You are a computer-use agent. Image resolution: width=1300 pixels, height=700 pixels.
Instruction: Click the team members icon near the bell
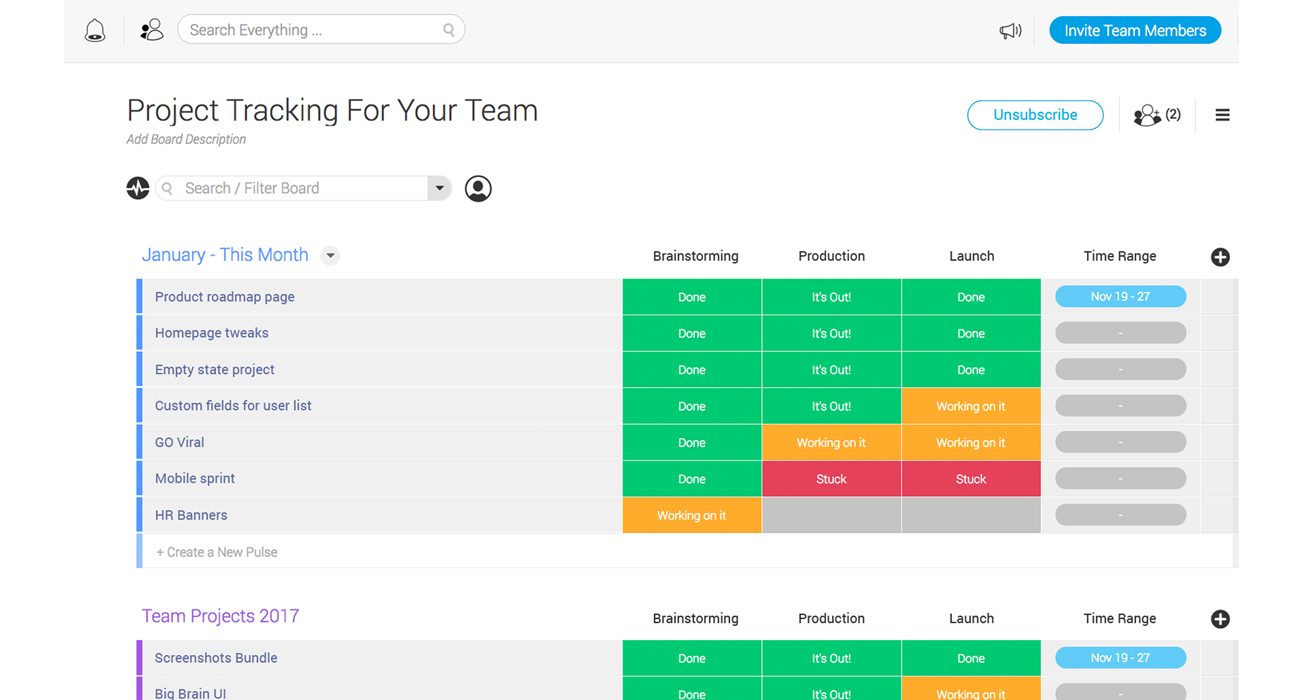click(151, 29)
